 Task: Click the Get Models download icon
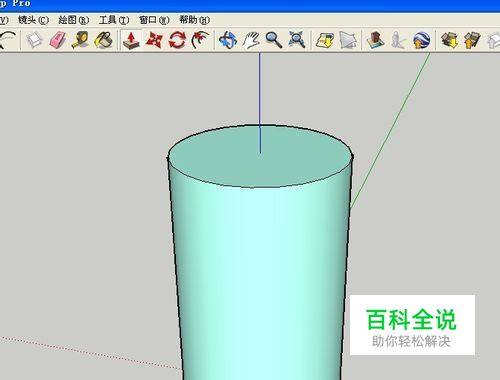pyautogui.click(x=449, y=40)
